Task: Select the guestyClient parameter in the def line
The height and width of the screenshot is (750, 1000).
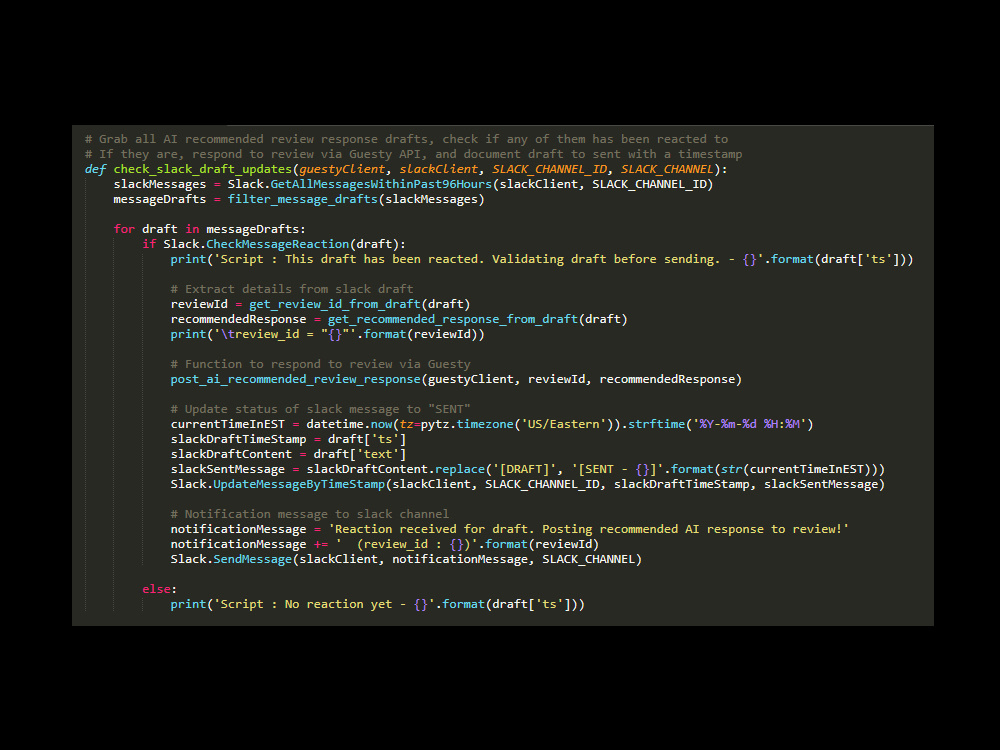Action: pos(342,169)
